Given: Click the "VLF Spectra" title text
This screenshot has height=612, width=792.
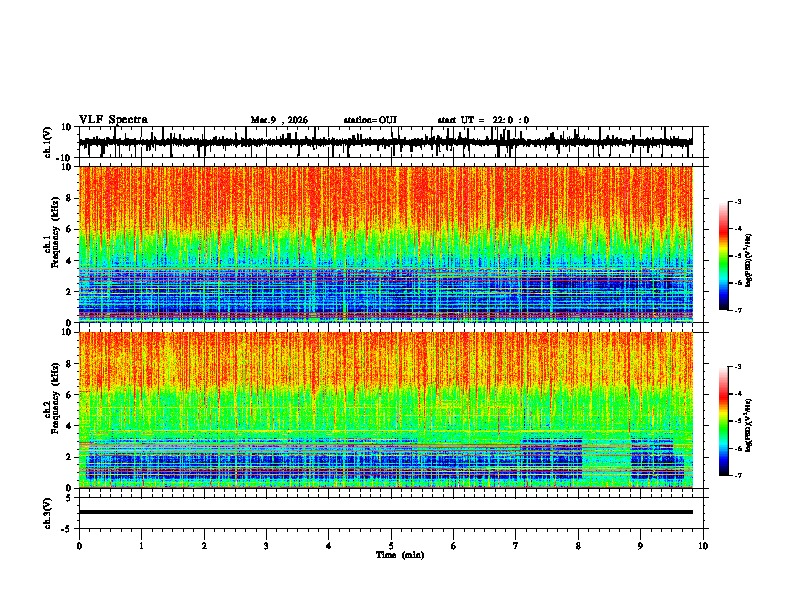Looking at the screenshot, I should [x=113, y=119].
